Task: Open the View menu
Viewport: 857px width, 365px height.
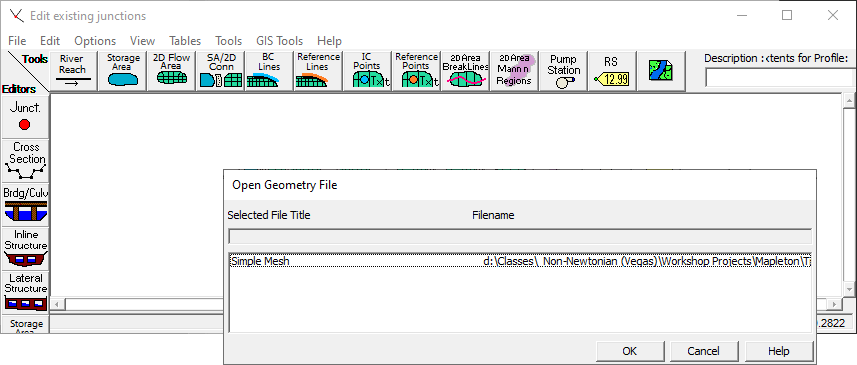Action: tap(142, 40)
